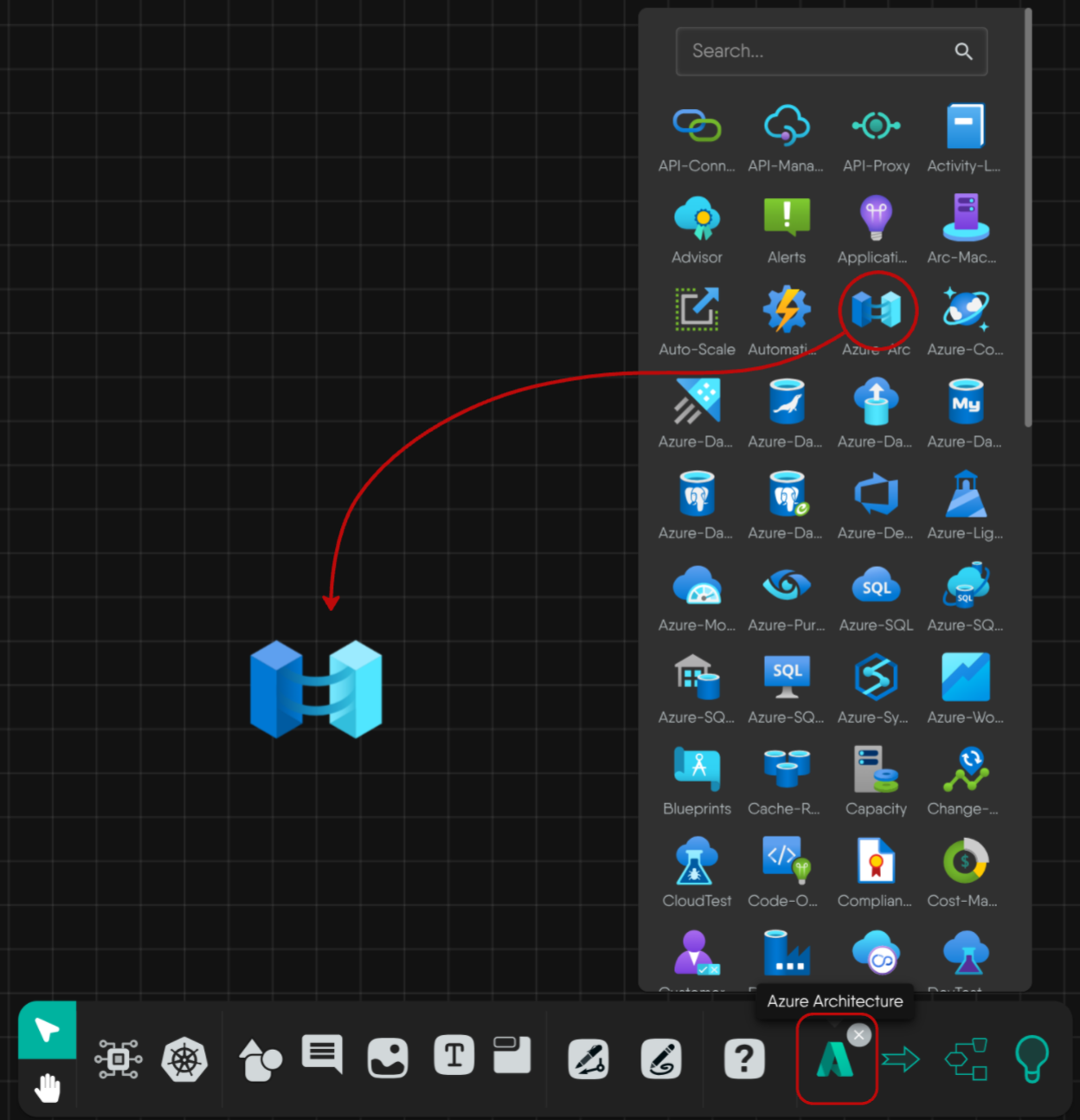
Task: Choose the Azure-SQL monitor server icon
Action: tap(787, 677)
